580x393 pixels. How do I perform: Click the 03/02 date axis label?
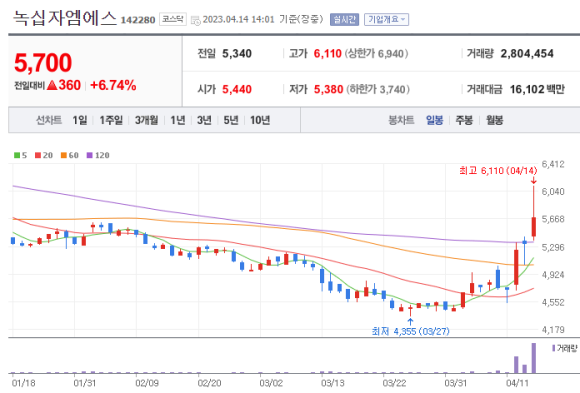click(271, 383)
